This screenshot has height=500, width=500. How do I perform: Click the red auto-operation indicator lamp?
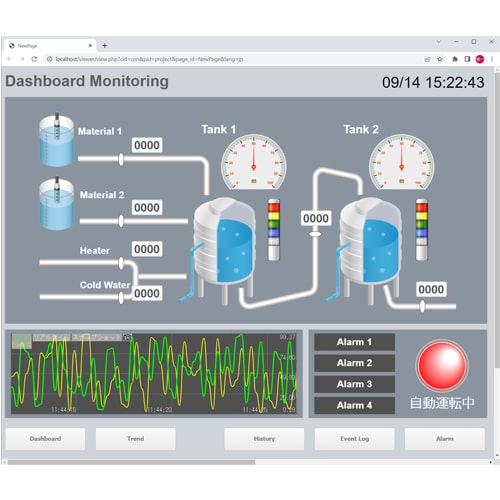click(442, 366)
